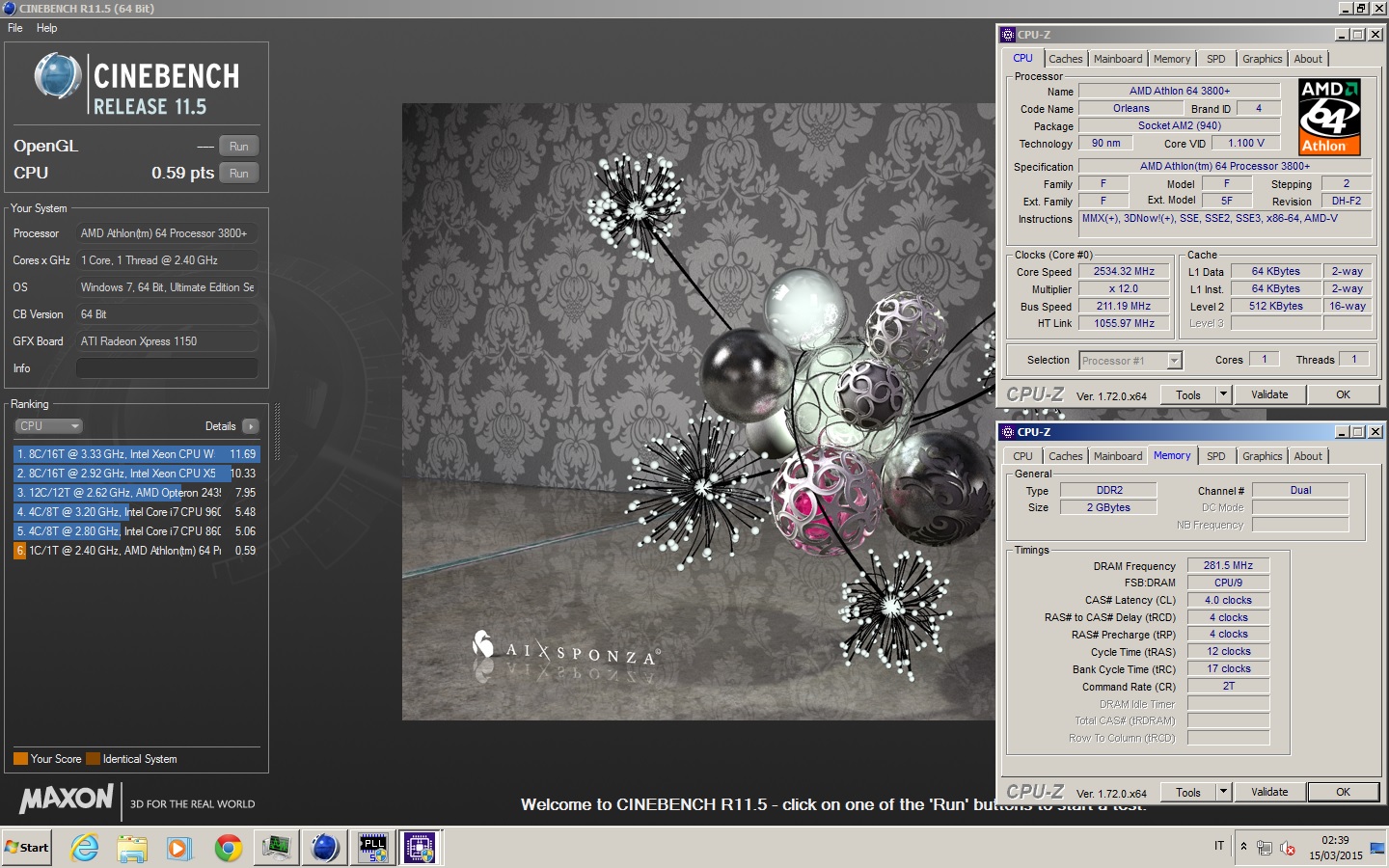Viewport: 1389px width, 868px height.
Task: Expand Tools dropdown arrow in lower CPU-Z
Action: (1223, 793)
